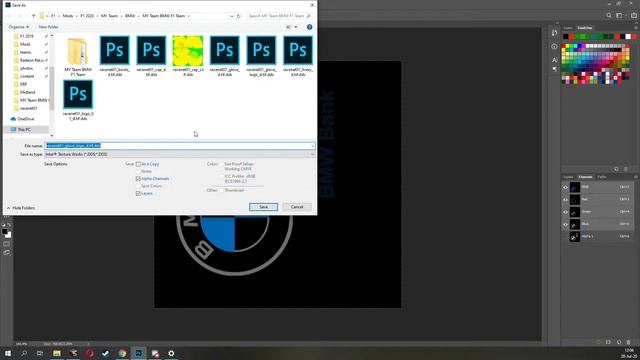640x360 pixels.
Task: Open the File name history dropdown arrow
Action: (x=312, y=146)
